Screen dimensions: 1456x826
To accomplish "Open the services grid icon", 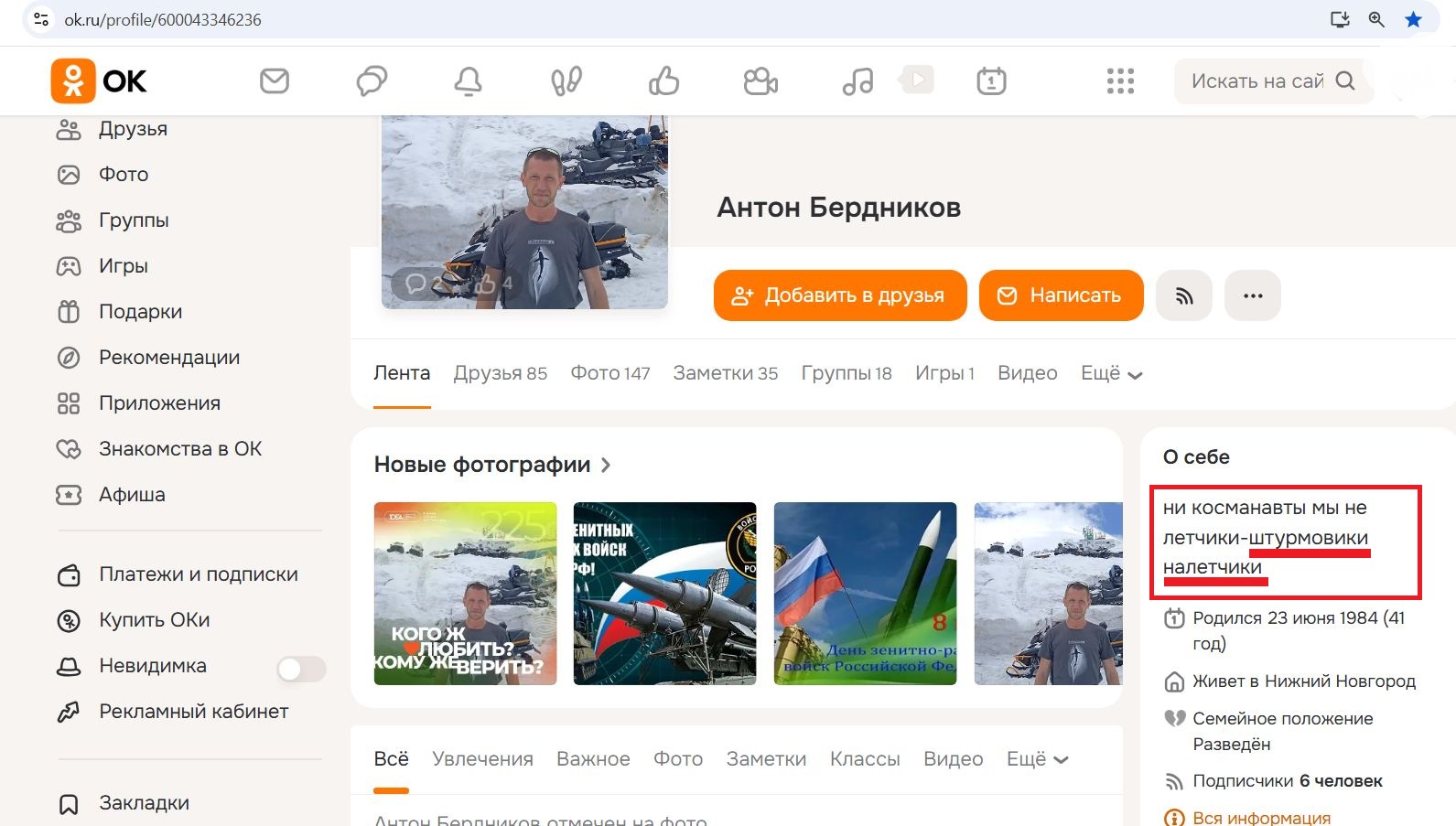I will 1120,80.
